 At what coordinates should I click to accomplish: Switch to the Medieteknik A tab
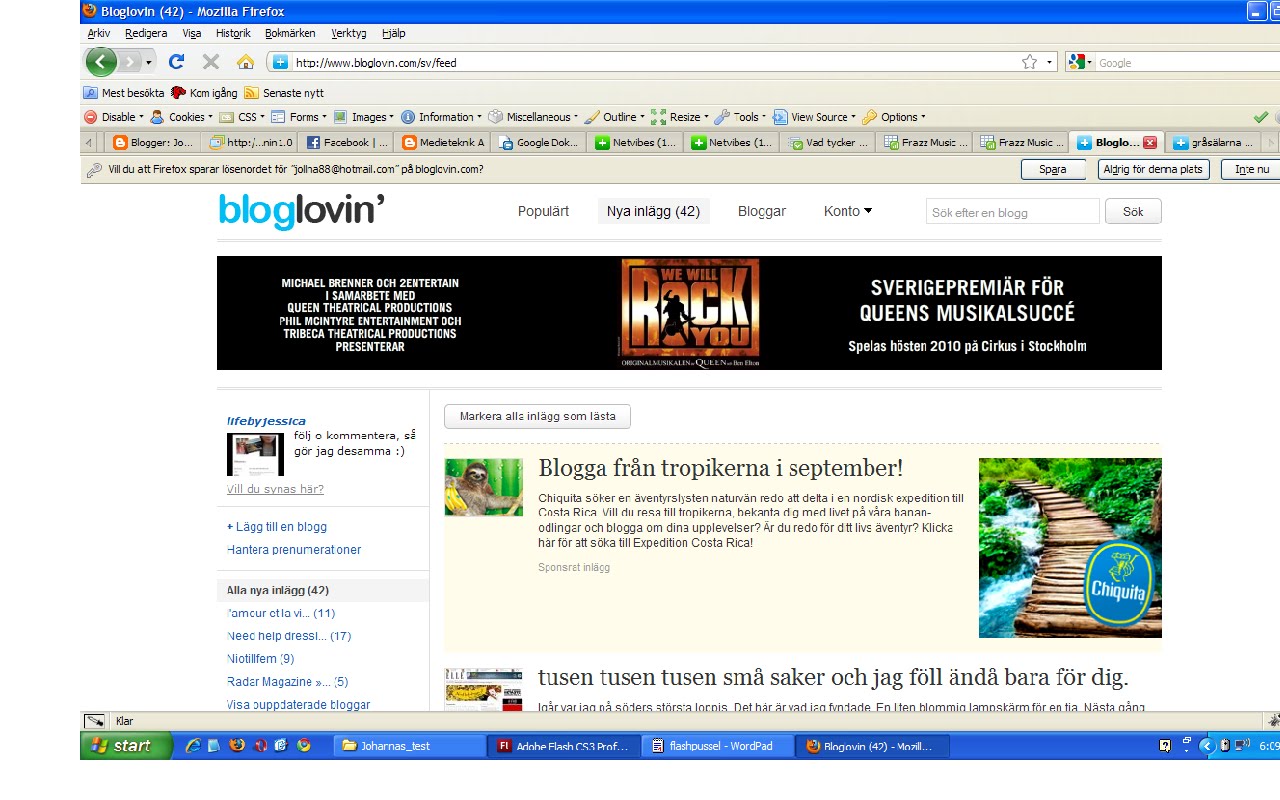[443, 143]
